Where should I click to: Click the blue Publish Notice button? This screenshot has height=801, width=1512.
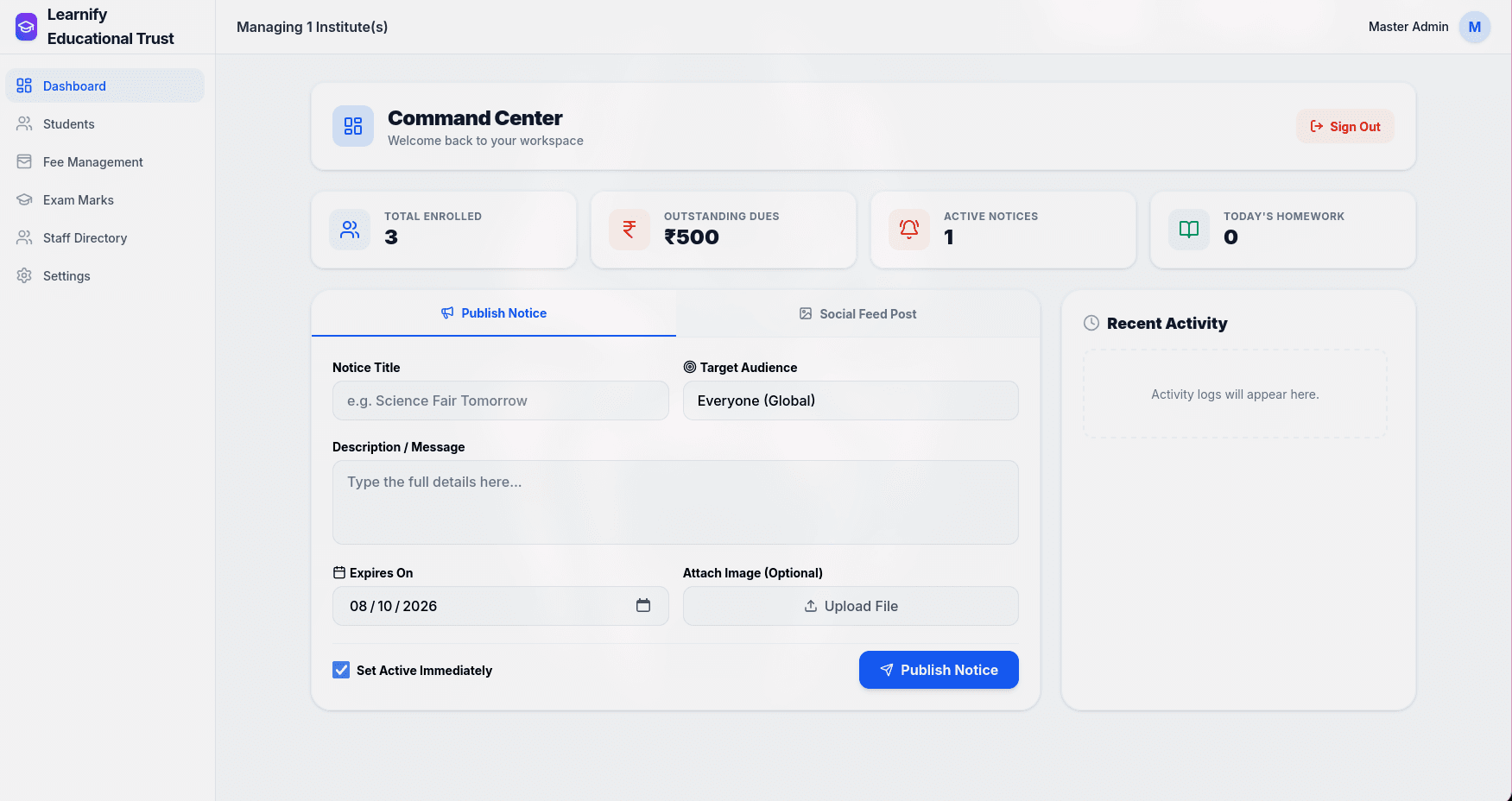(x=939, y=670)
